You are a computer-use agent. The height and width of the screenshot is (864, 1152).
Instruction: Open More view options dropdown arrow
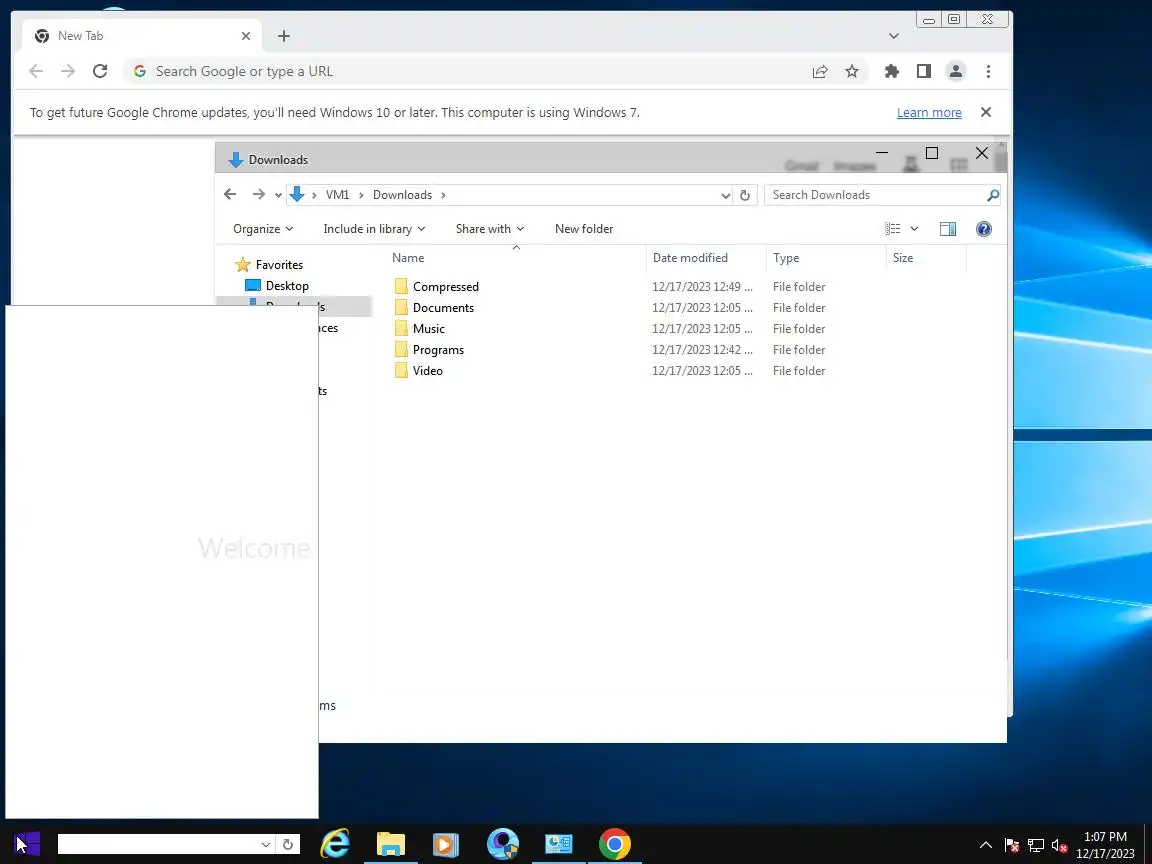pyautogui.click(x=914, y=228)
